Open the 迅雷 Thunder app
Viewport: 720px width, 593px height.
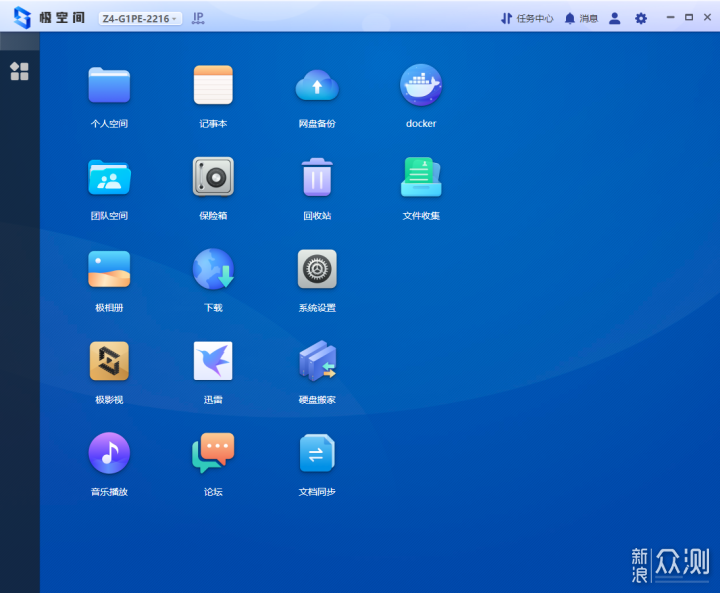tap(213, 361)
